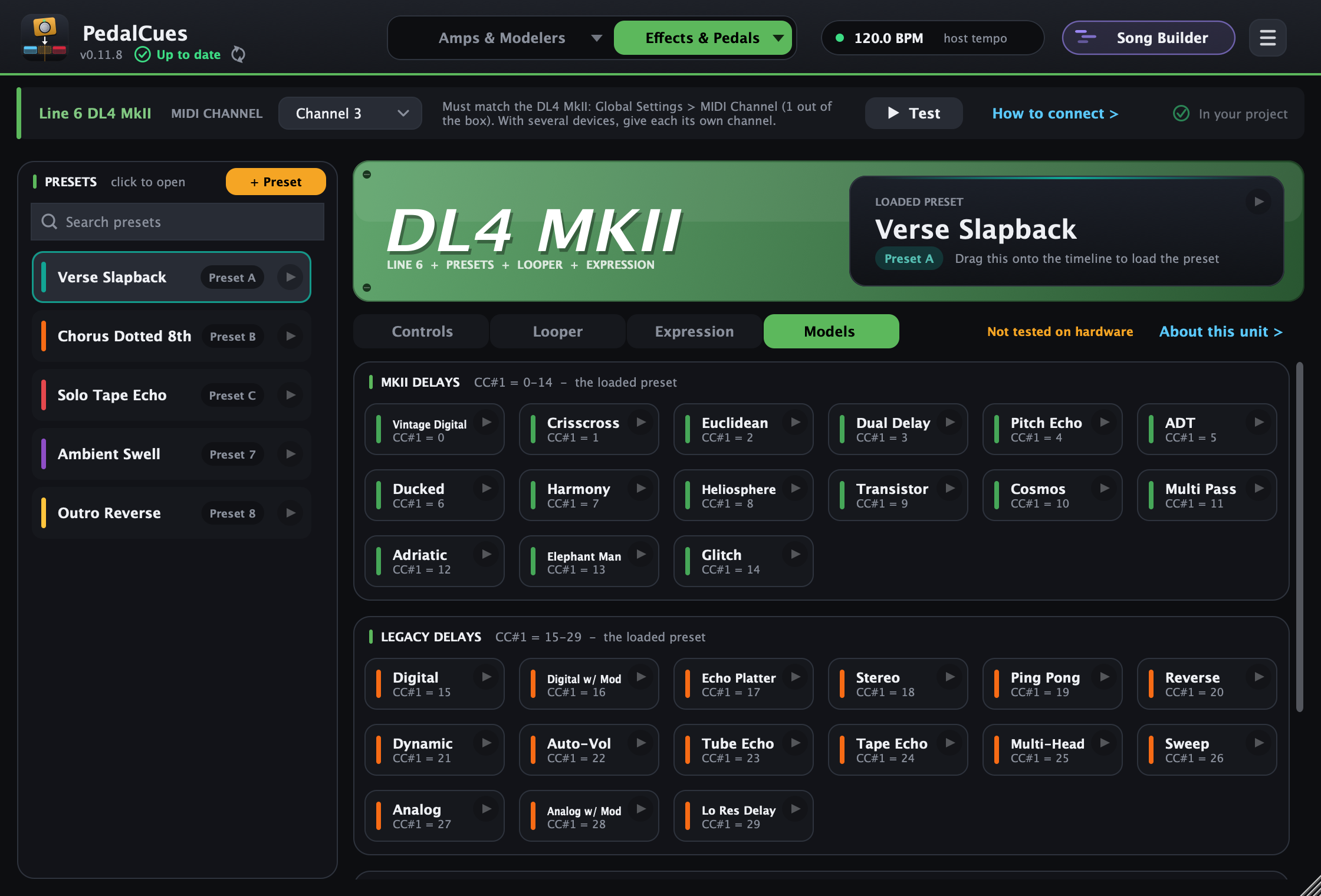Click the play arrow in Loaded Preset panel

click(x=1258, y=202)
